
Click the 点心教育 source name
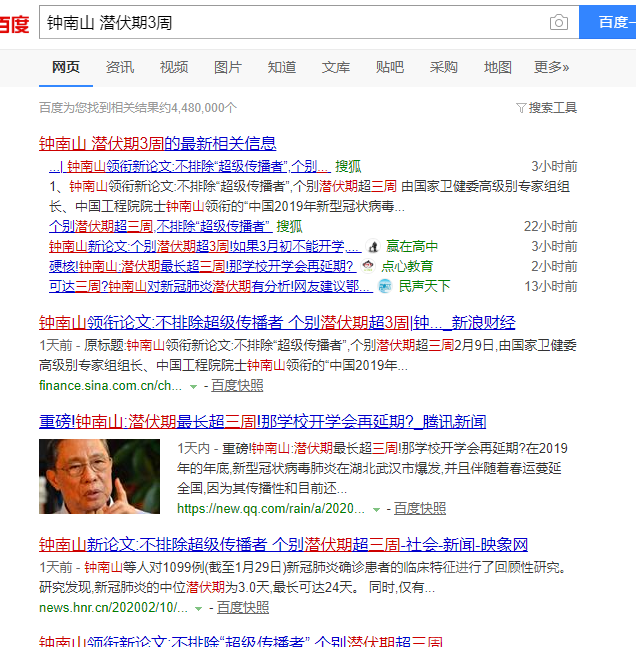point(407,267)
